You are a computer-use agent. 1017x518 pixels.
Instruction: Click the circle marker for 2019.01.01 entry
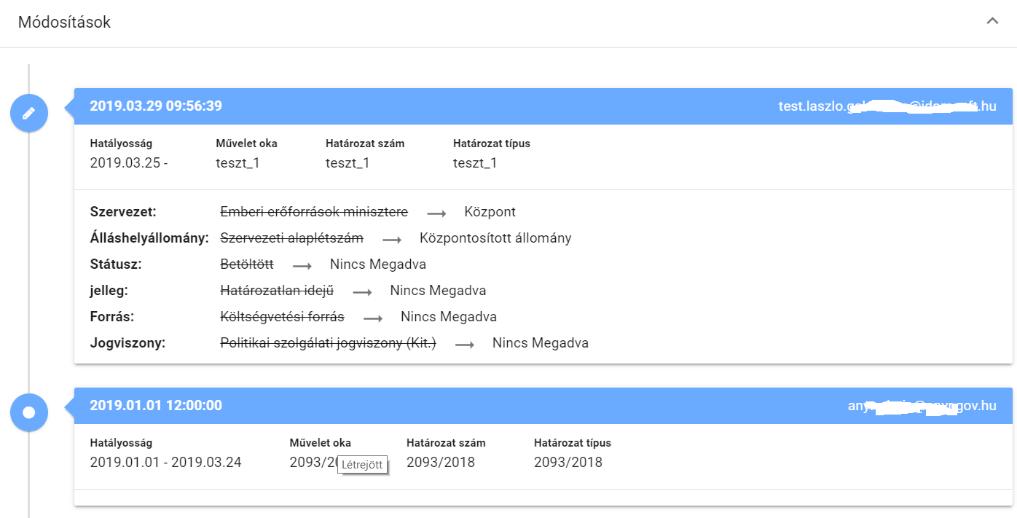pyautogui.click(x=29, y=412)
